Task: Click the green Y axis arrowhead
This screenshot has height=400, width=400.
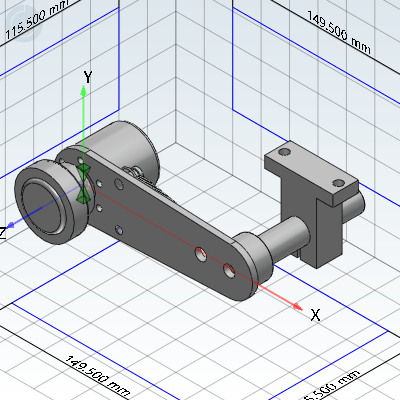Action: [83, 91]
